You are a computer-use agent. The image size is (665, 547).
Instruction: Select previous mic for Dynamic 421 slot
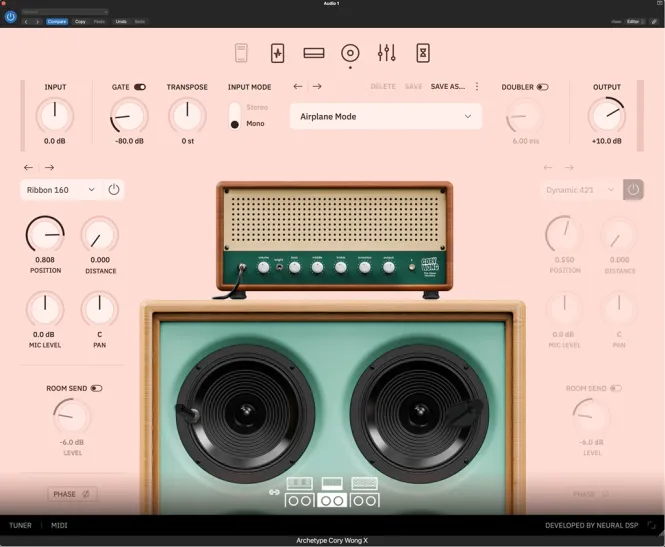point(548,167)
